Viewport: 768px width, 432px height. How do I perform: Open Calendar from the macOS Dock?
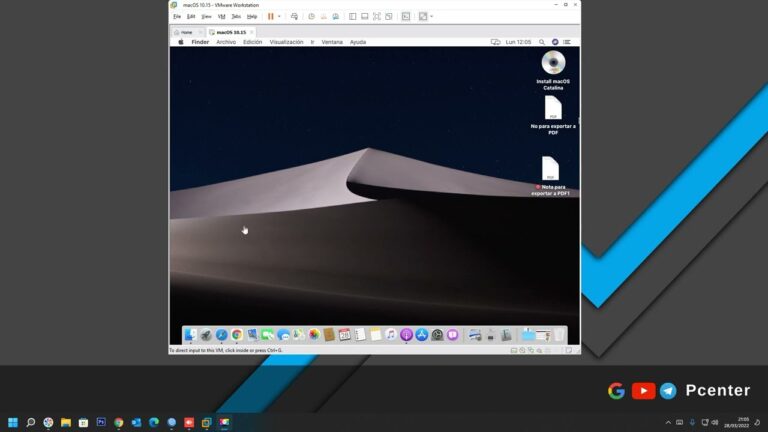point(344,335)
